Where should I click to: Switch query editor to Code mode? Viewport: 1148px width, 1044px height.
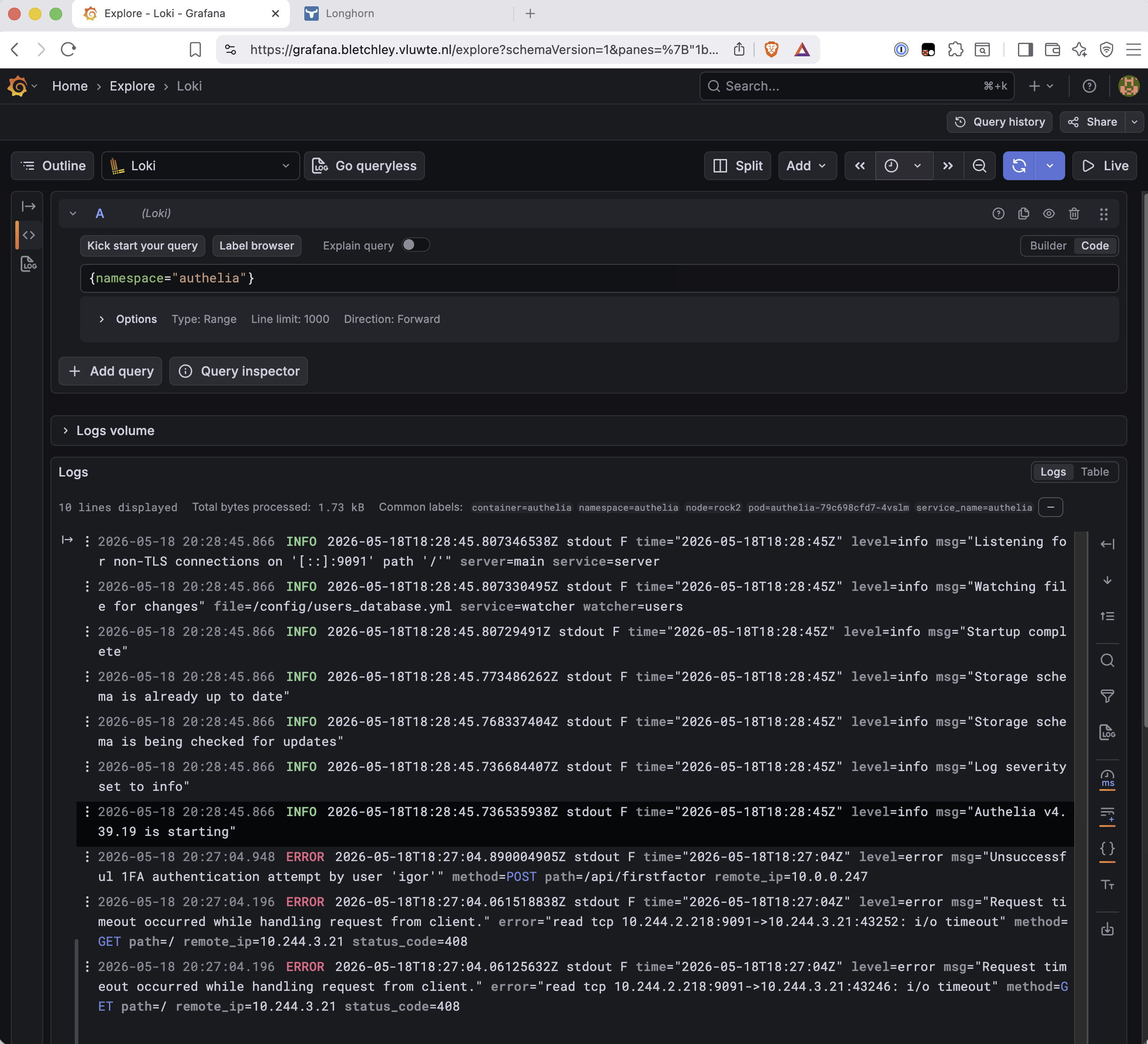1094,245
